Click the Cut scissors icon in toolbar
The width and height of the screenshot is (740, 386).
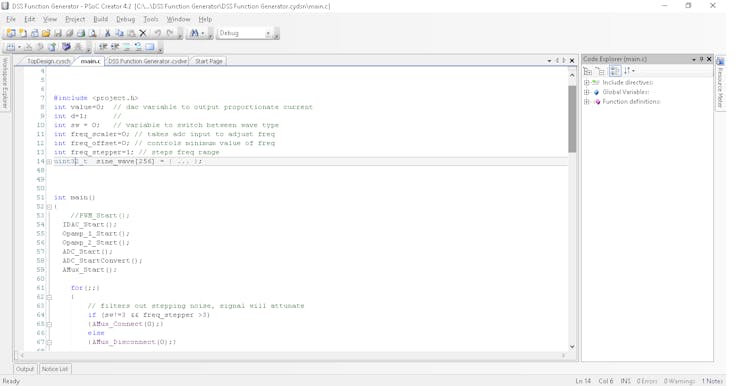tap(108, 33)
